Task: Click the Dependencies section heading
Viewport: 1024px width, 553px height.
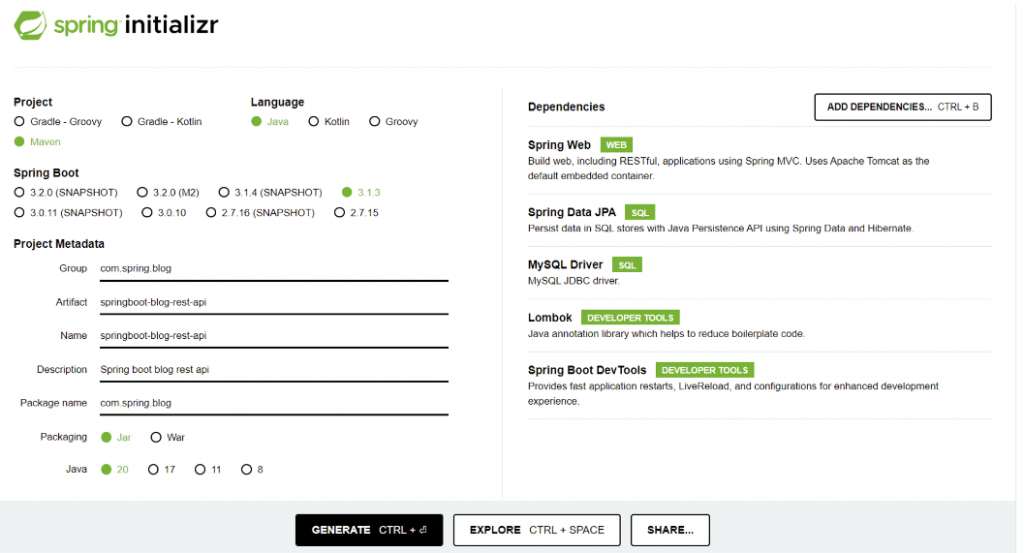Action: 566,107
